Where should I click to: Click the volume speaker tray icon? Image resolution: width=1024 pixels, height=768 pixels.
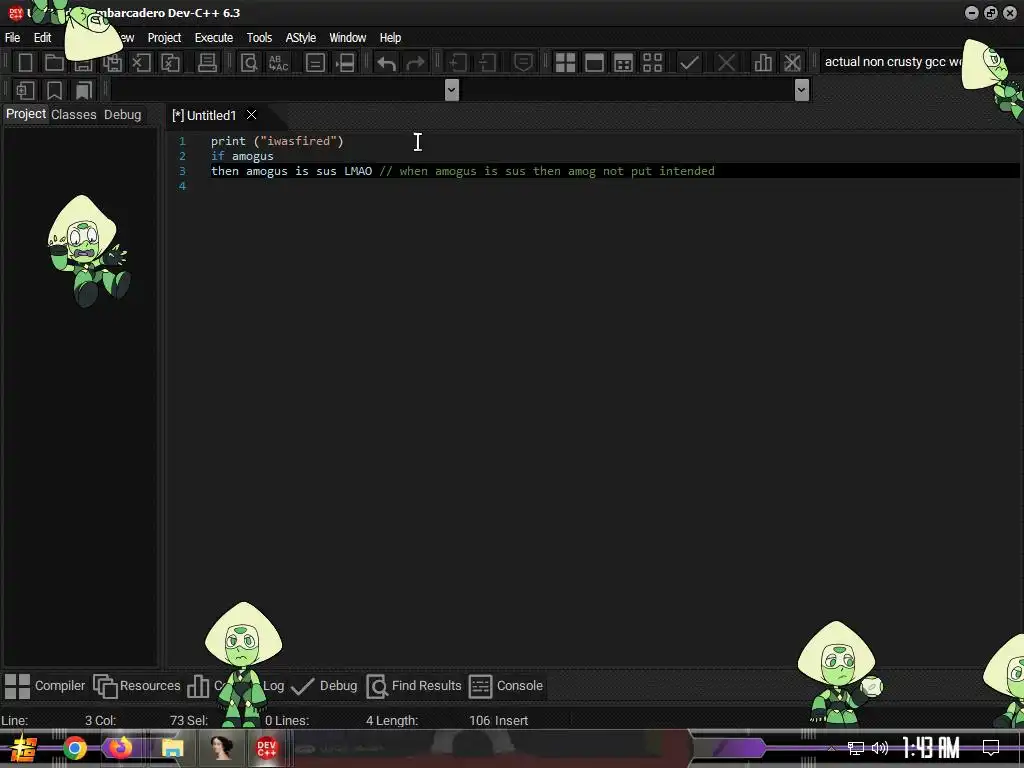point(880,748)
